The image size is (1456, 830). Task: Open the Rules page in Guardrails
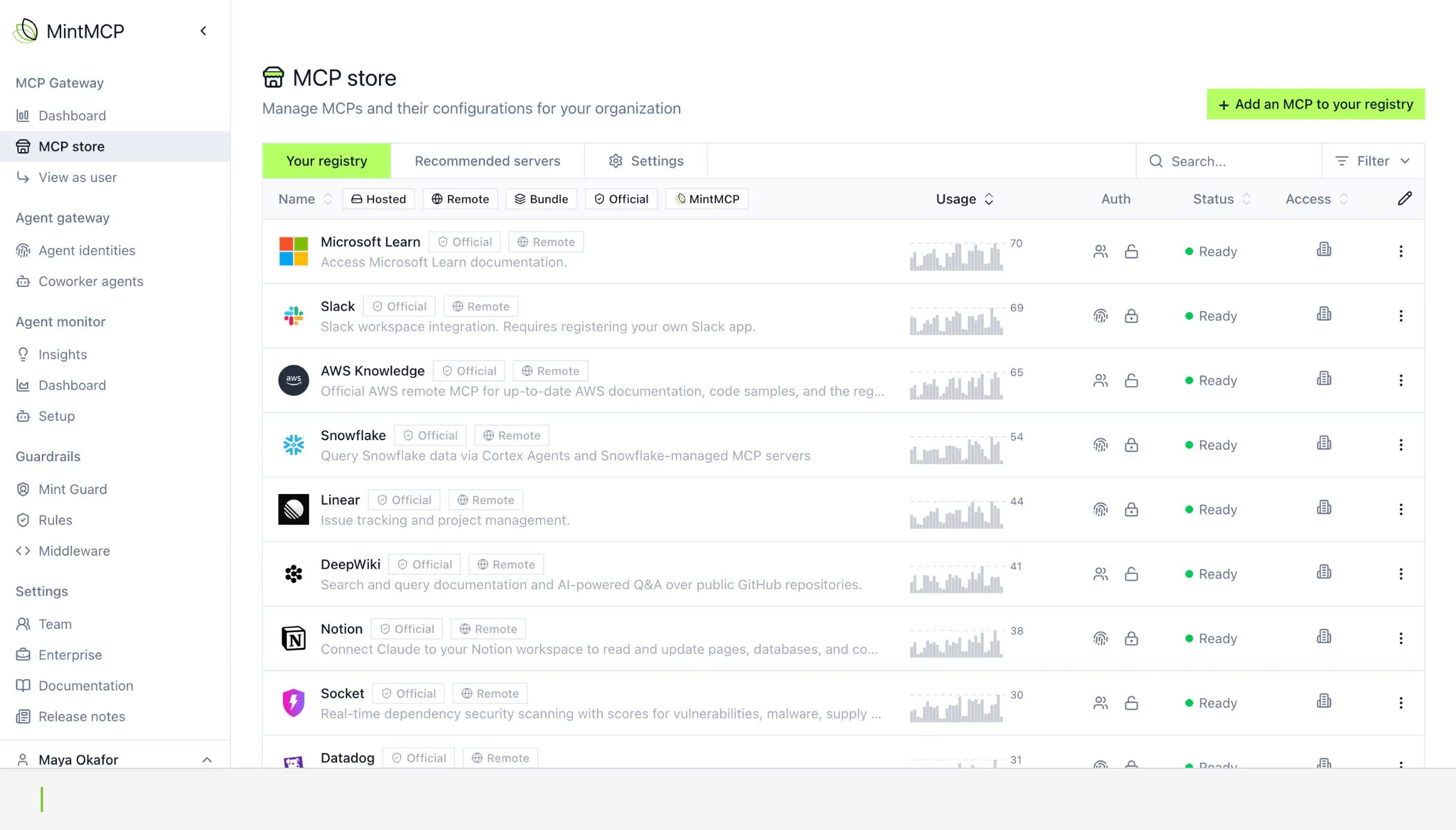click(115, 520)
